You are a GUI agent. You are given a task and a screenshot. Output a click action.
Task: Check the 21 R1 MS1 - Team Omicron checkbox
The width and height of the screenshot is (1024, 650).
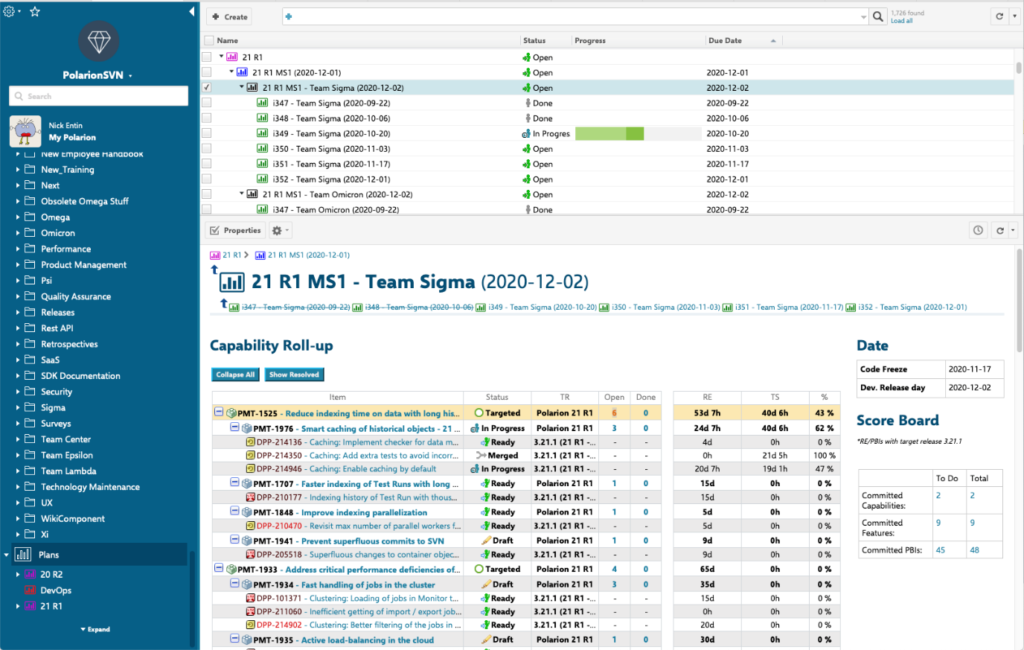coord(207,195)
